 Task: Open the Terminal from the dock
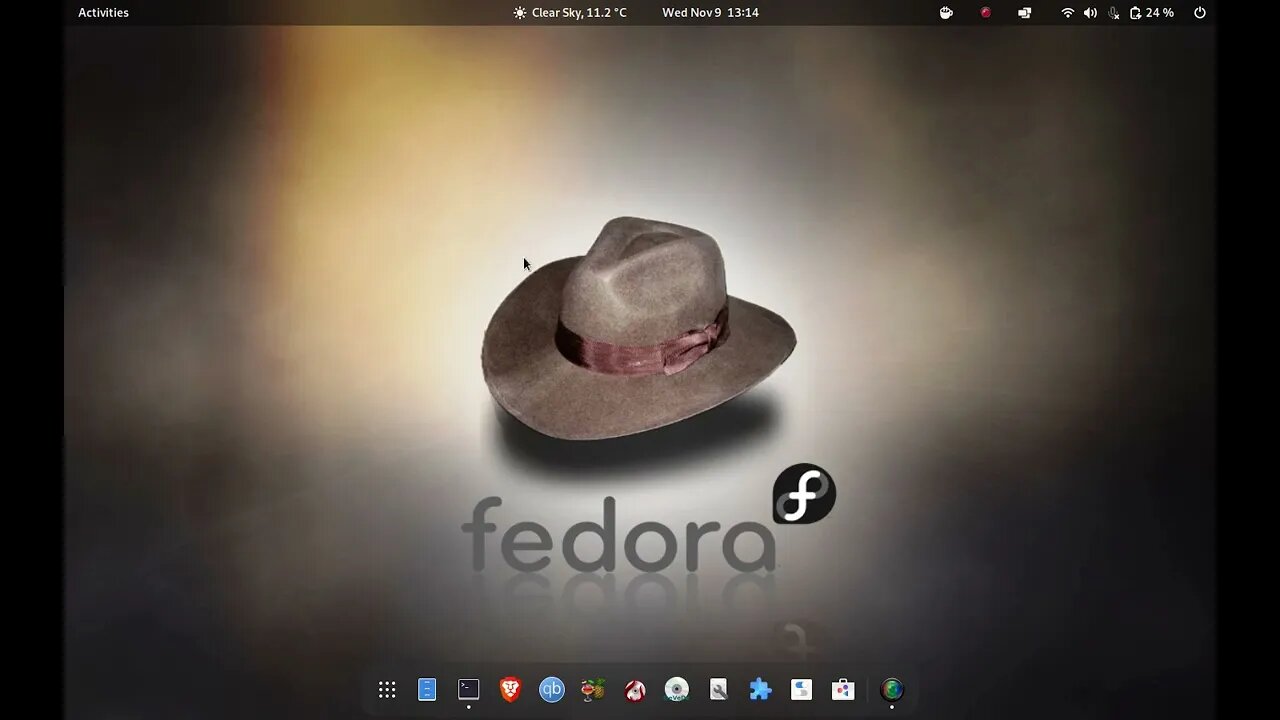pos(469,689)
